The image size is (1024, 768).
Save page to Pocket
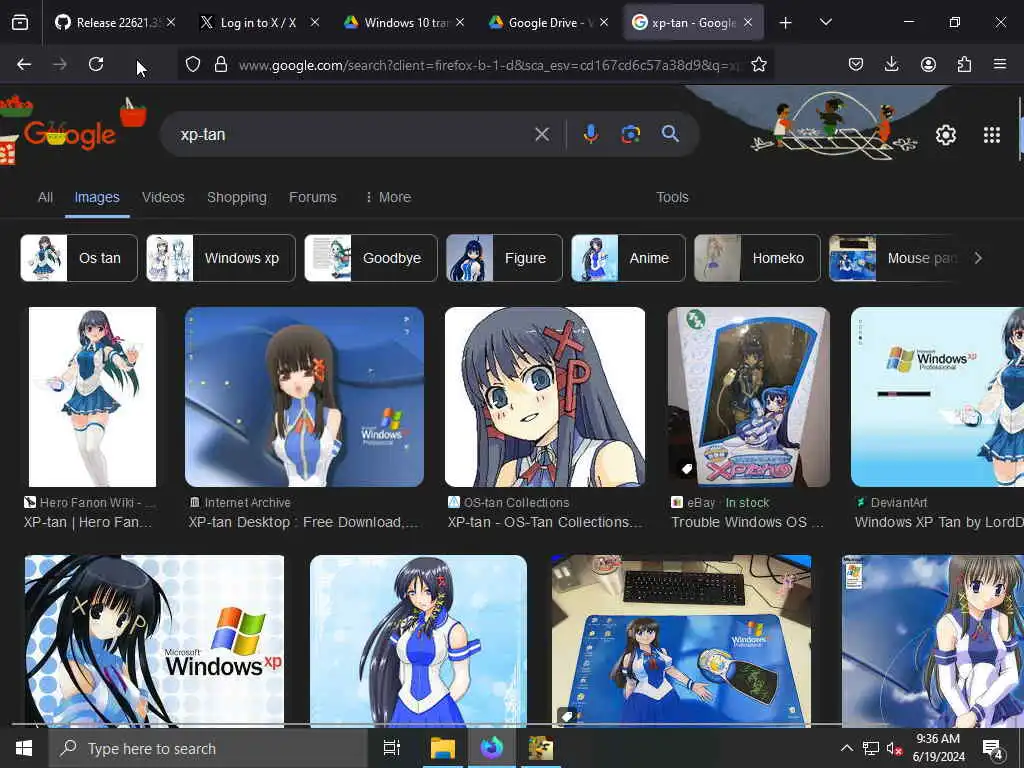point(856,64)
